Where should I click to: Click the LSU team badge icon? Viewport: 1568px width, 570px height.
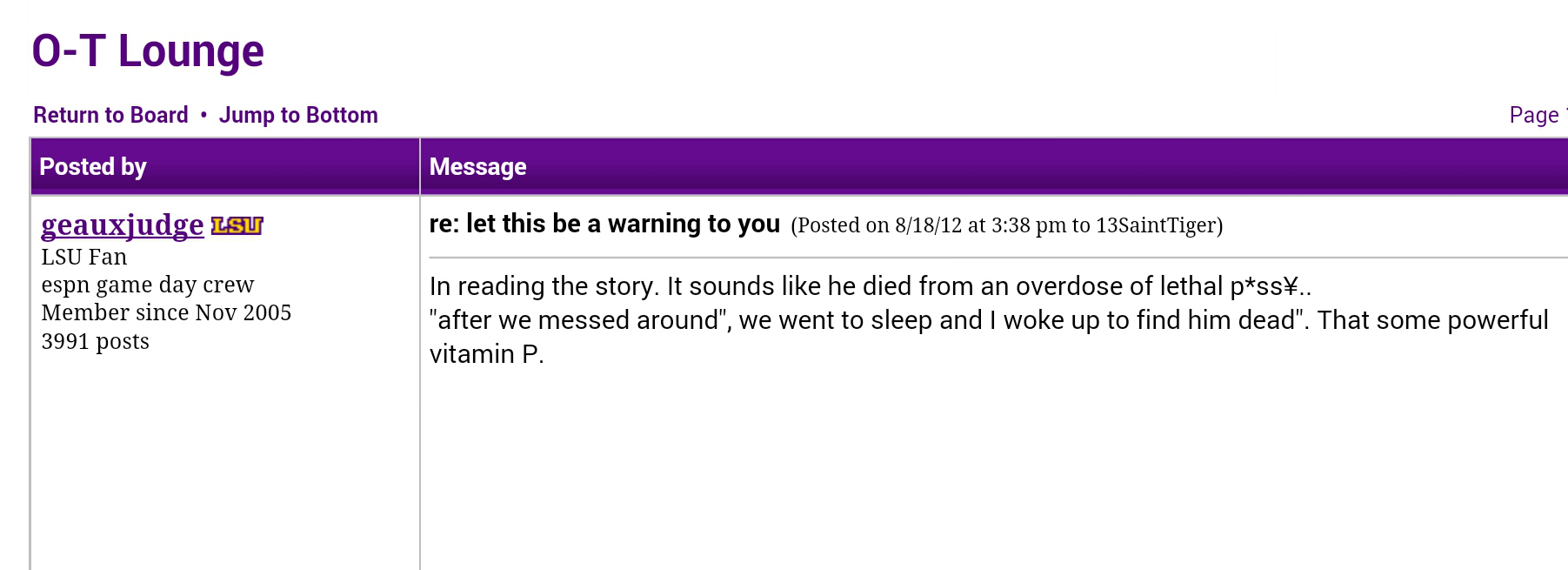237,226
